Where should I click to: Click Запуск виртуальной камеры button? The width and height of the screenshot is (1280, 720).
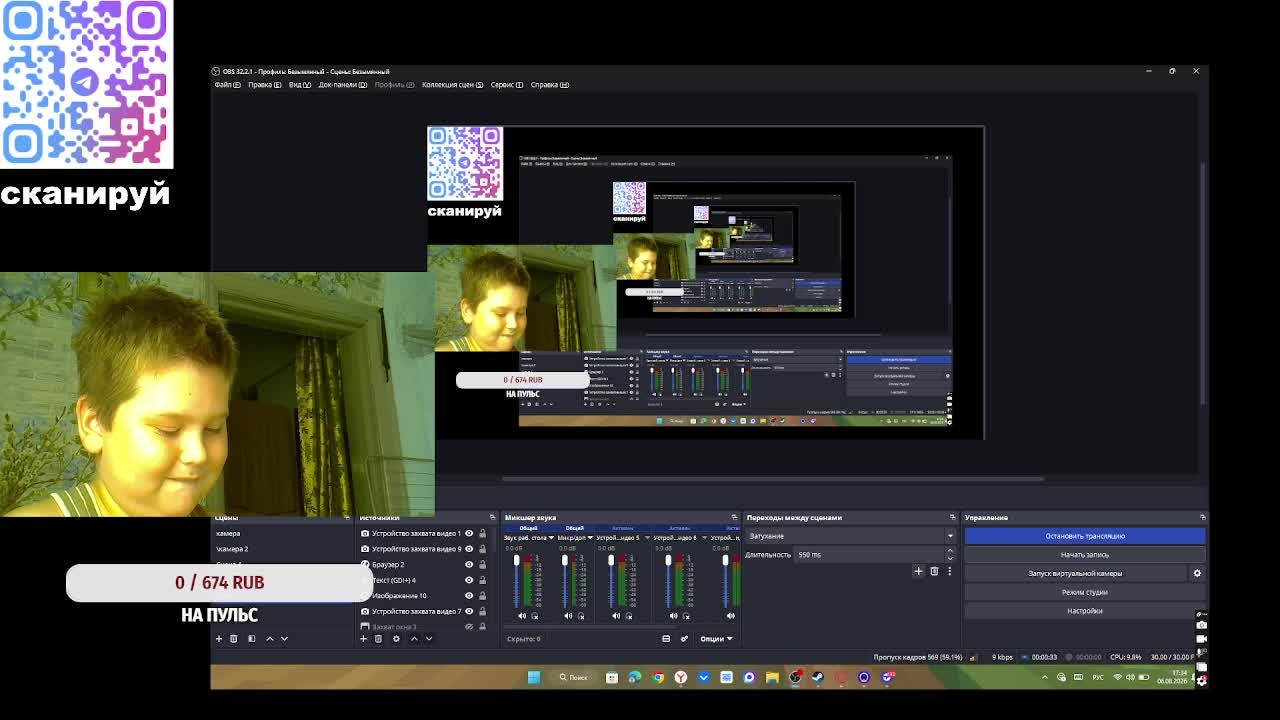pyautogui.click(x=1076, y=573)
